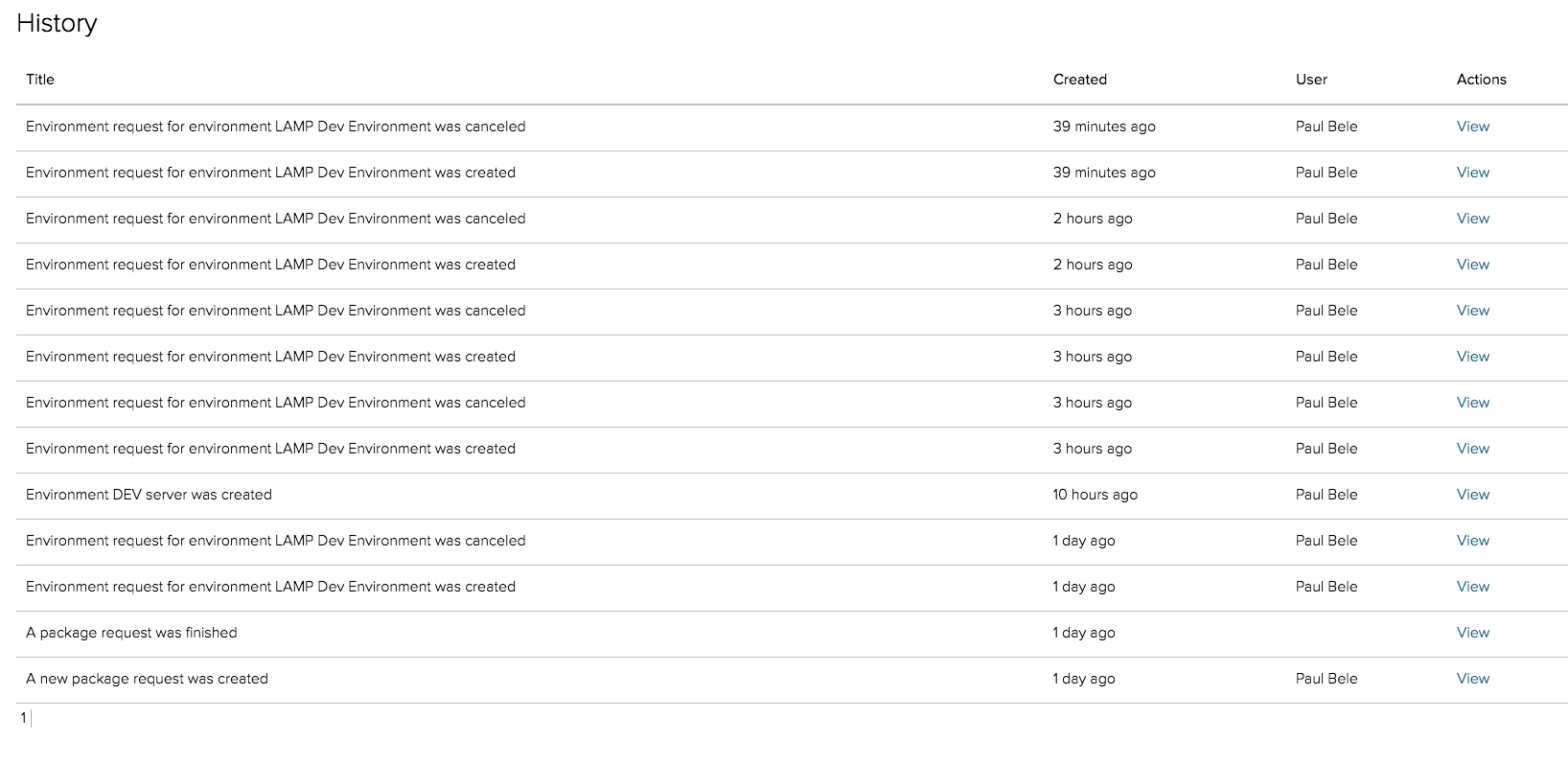
Task: Click '39 minutes ago' in the created request row
Action: (x=1104, y=173)
